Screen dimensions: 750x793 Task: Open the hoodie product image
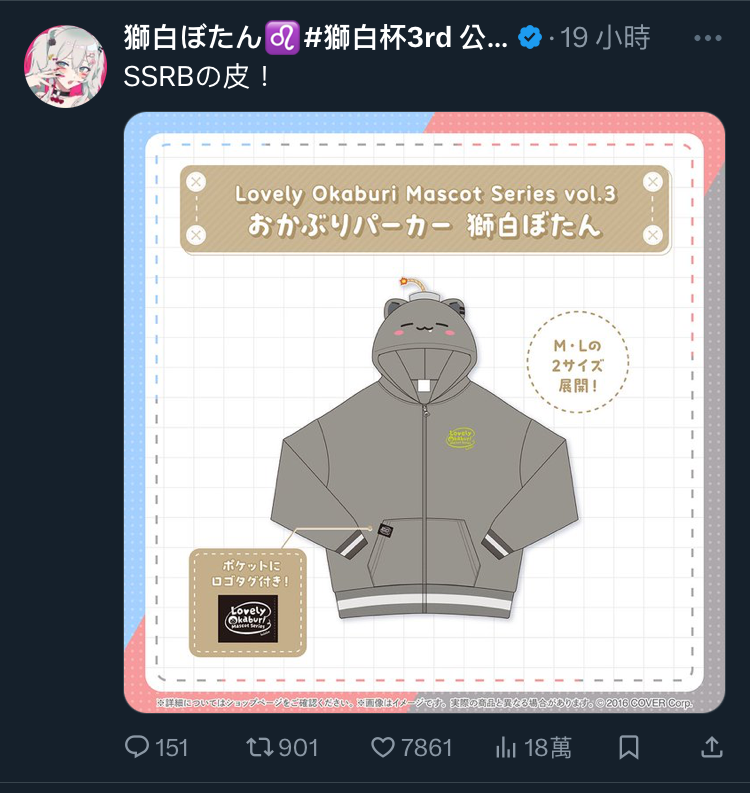424,412
